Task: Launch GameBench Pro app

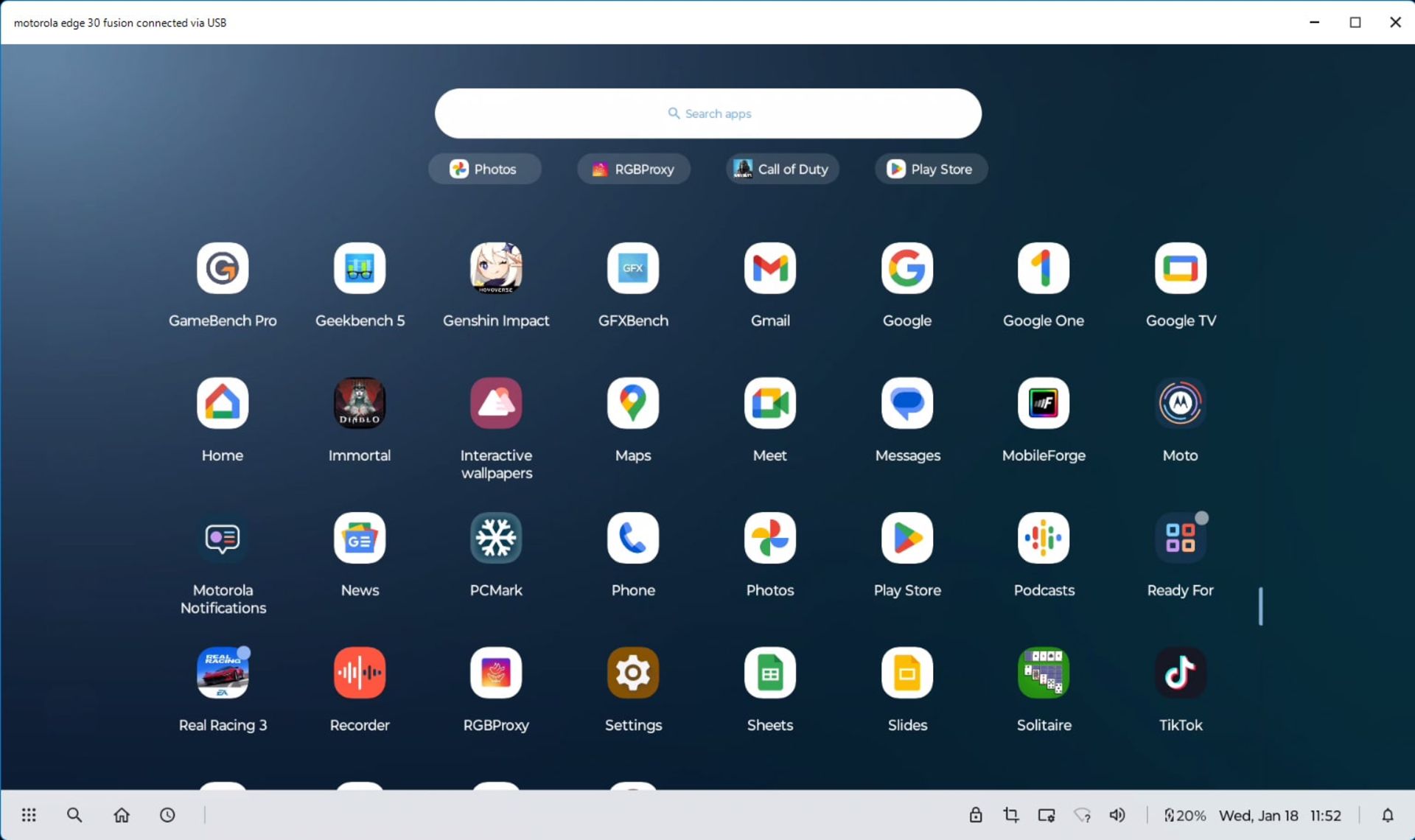Action: pyautogui.click(x=223, y=267)
